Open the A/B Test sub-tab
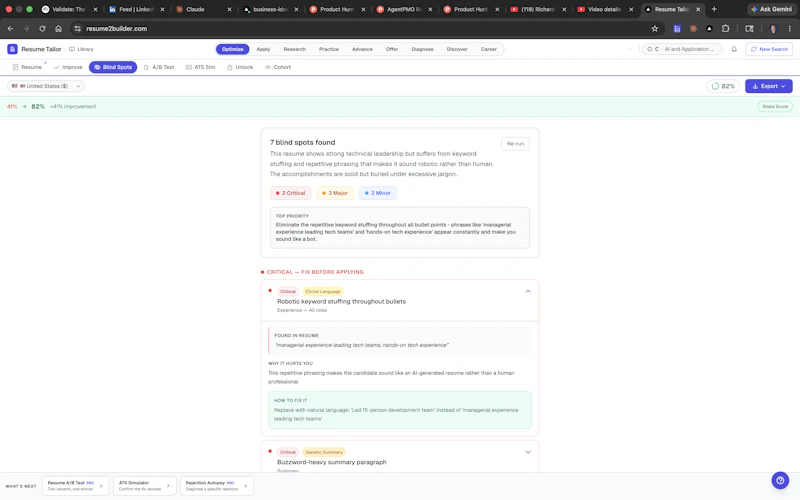Screen dimensions: 800x500 pyautogui.click(x=159, y=67)
